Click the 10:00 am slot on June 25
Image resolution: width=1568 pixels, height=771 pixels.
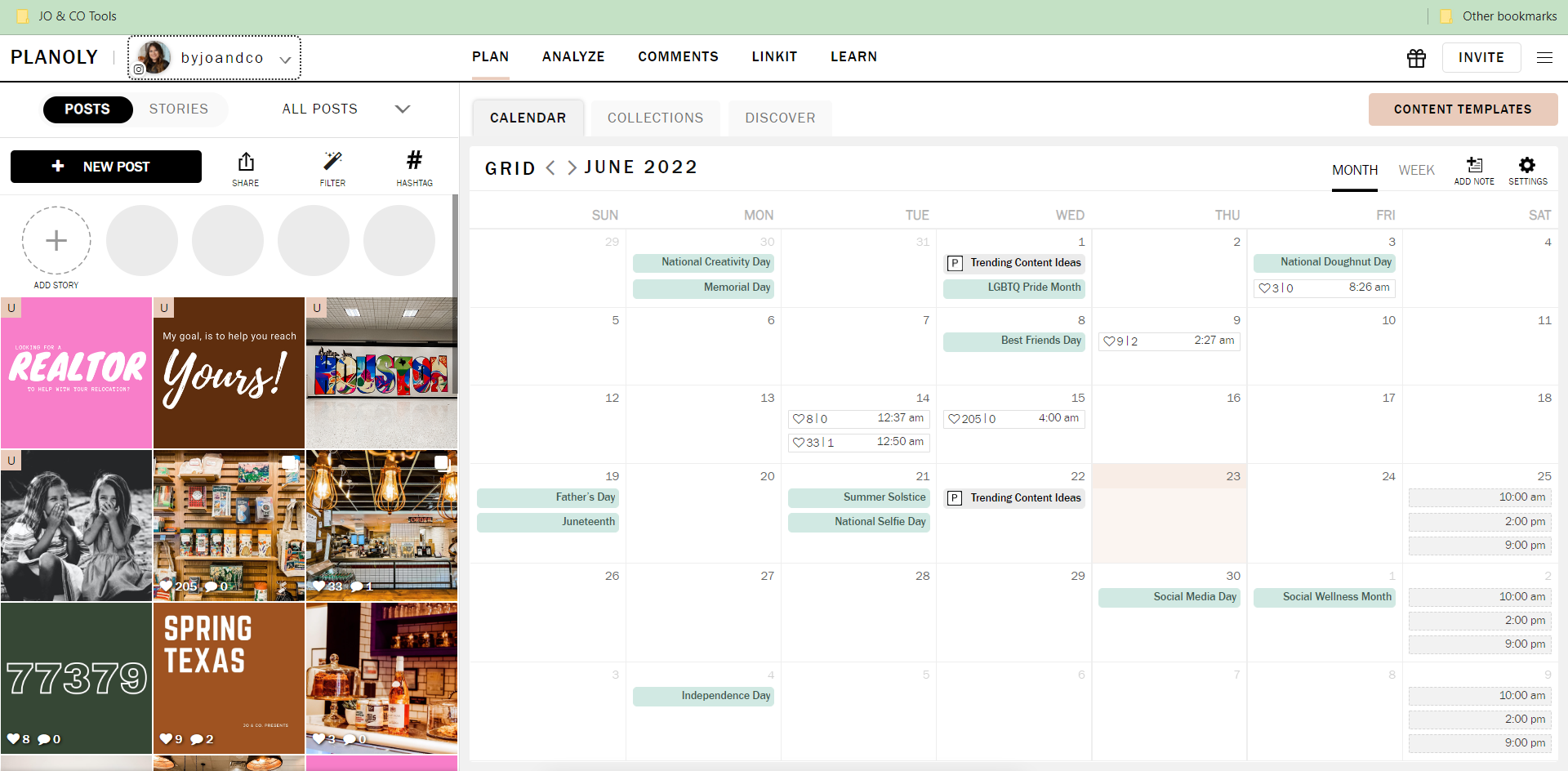pyautogui.click(x=1479, y=497)
